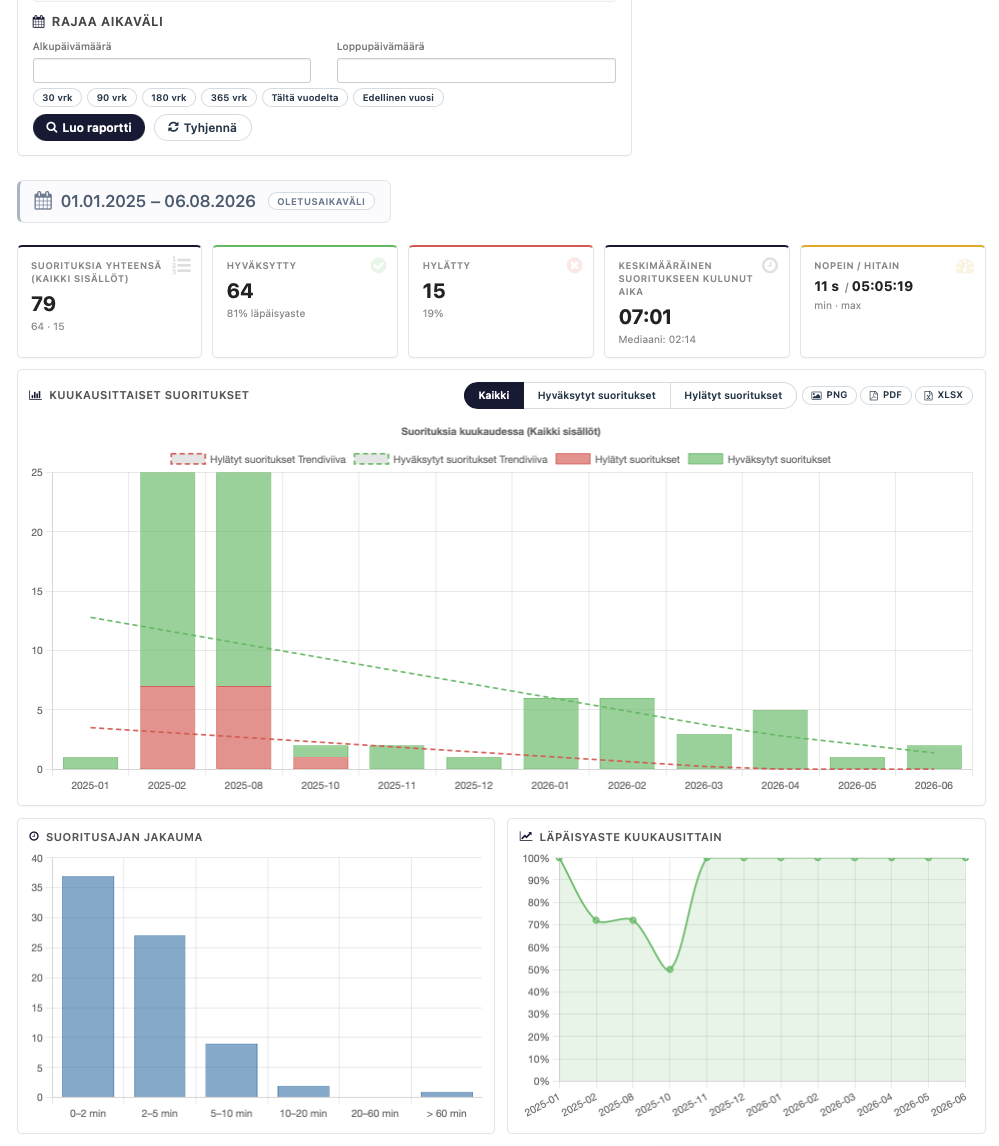Switch to the Hylätyt suoritukset tab
The width and height of the screenshot is (999, 1146).
pos(733,395)
